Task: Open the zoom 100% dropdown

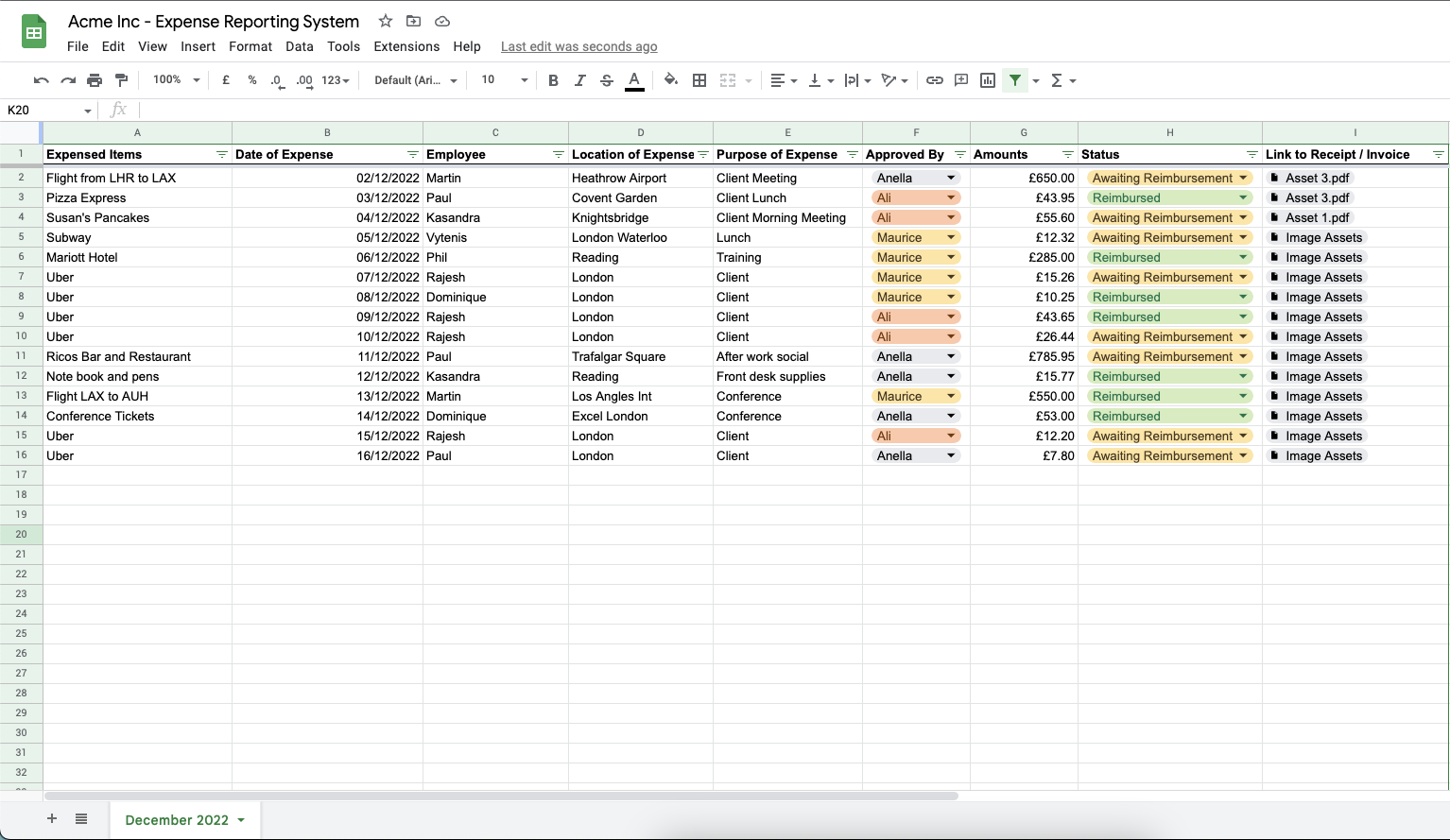Action: pyautogui.click(x=177, y=80)
